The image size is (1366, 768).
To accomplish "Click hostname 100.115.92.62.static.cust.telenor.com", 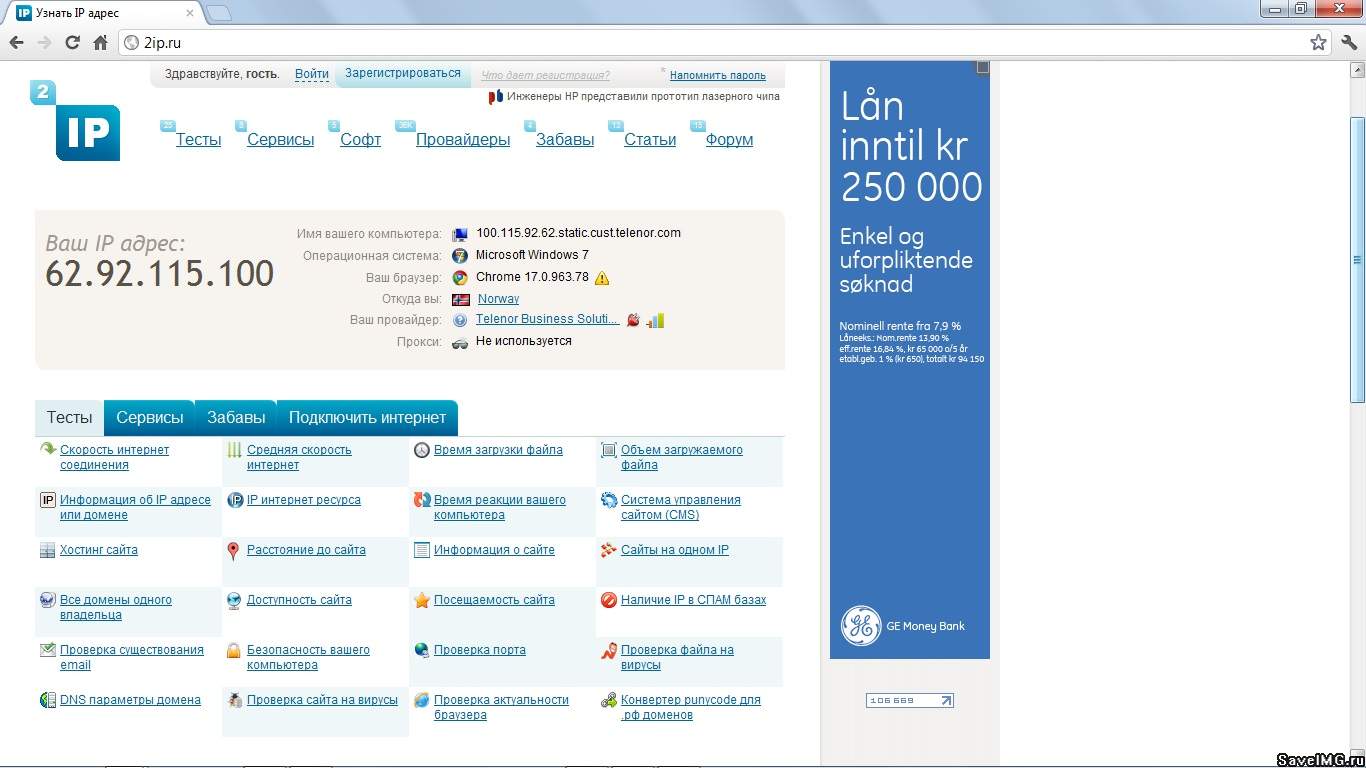I will tap(578, 233).
